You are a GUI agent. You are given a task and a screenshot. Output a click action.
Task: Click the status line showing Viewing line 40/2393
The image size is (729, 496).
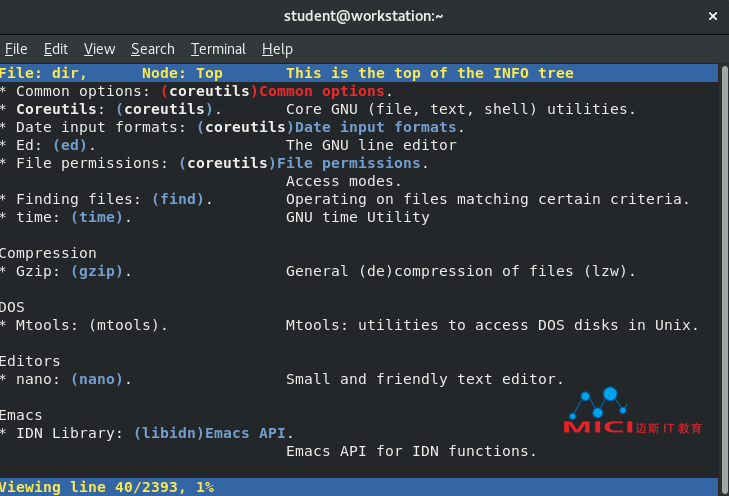[106, 487]
